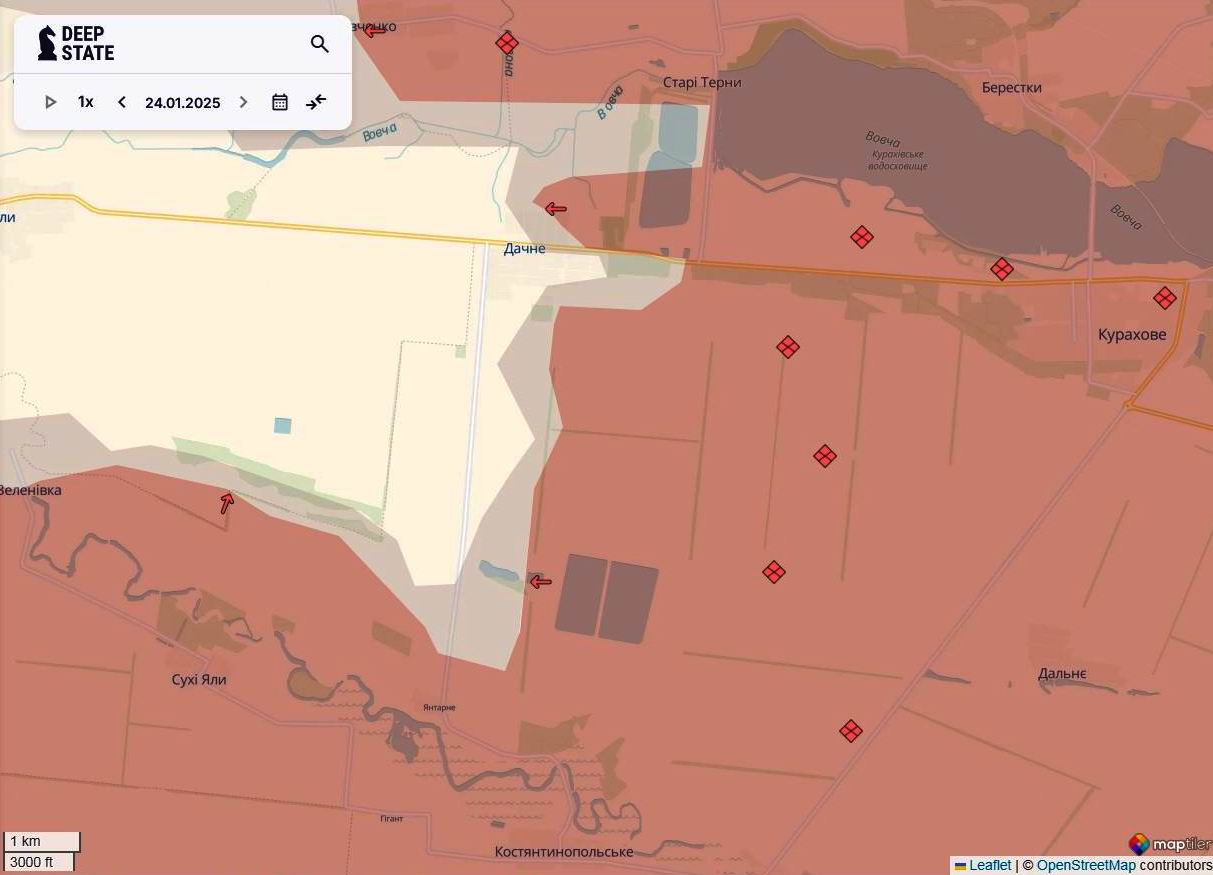Step to the previous date with left chevron
The image size is (1213, 875).
121,101
